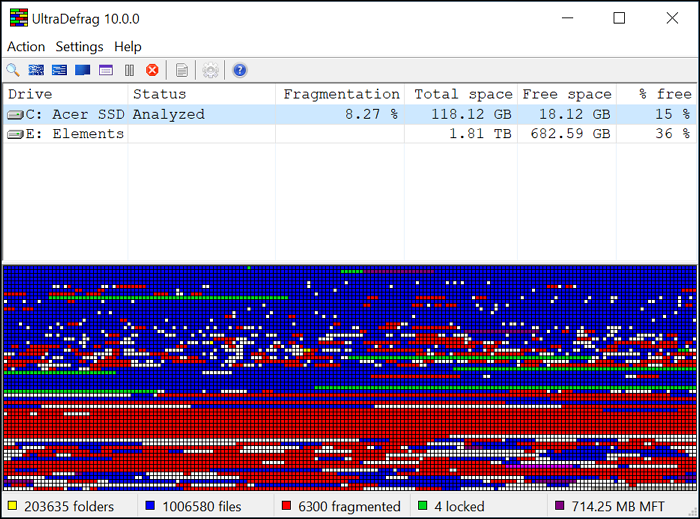Image resolution: width=700 pixels, height=519 pixels.
Task: Click the Analyzed status cell
Action: pyautogui.click(x=169, y=114)
